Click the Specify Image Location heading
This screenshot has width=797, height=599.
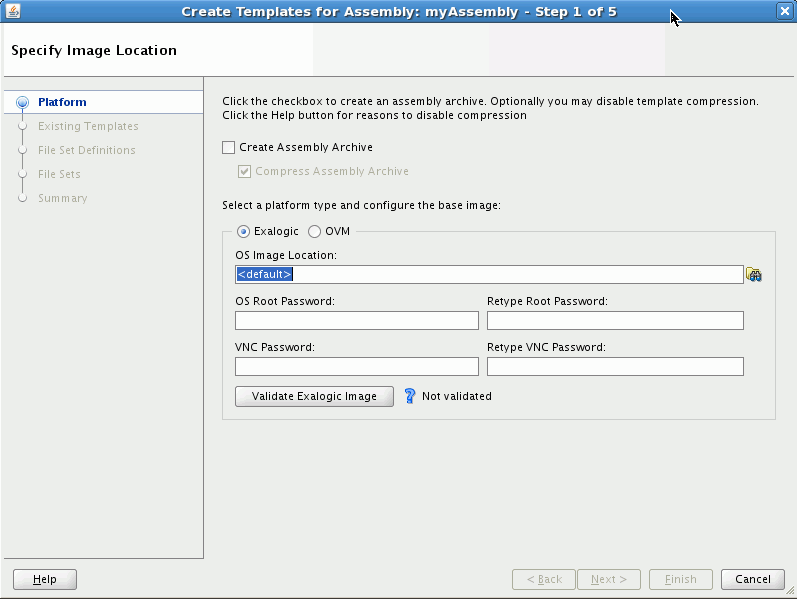pyautogui.click(x=94, y=50)
